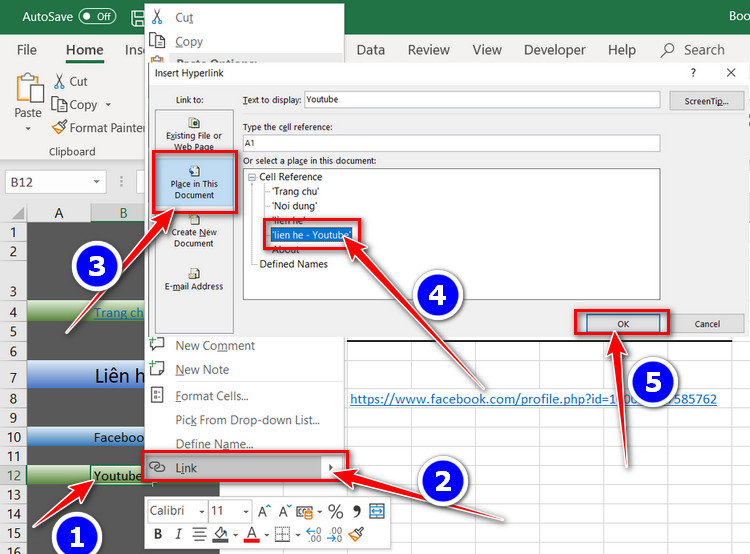
Task: Click Help question mark in dialog
Action: (x=693, y=73)
